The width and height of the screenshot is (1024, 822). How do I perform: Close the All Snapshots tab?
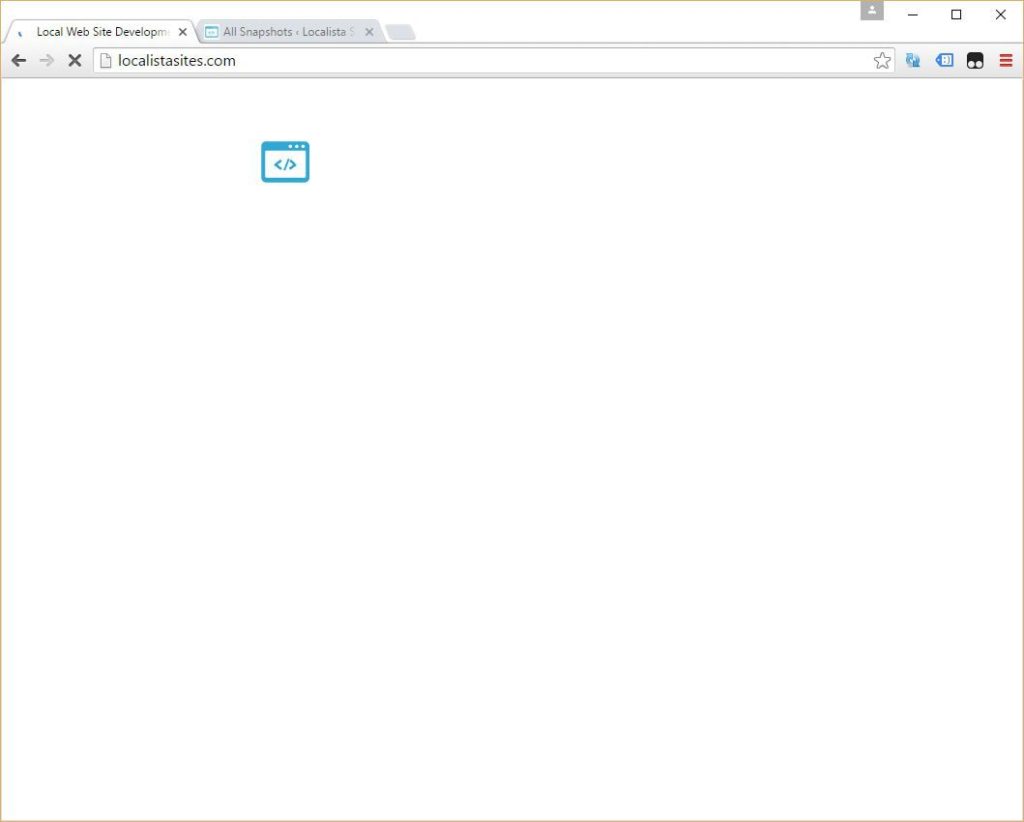(369, 32)
